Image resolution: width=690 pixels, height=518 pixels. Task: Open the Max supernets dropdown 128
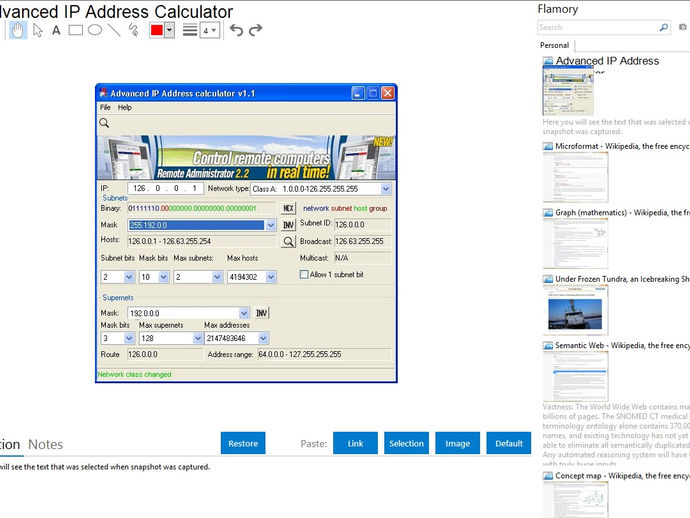click(x=198, y=338)
